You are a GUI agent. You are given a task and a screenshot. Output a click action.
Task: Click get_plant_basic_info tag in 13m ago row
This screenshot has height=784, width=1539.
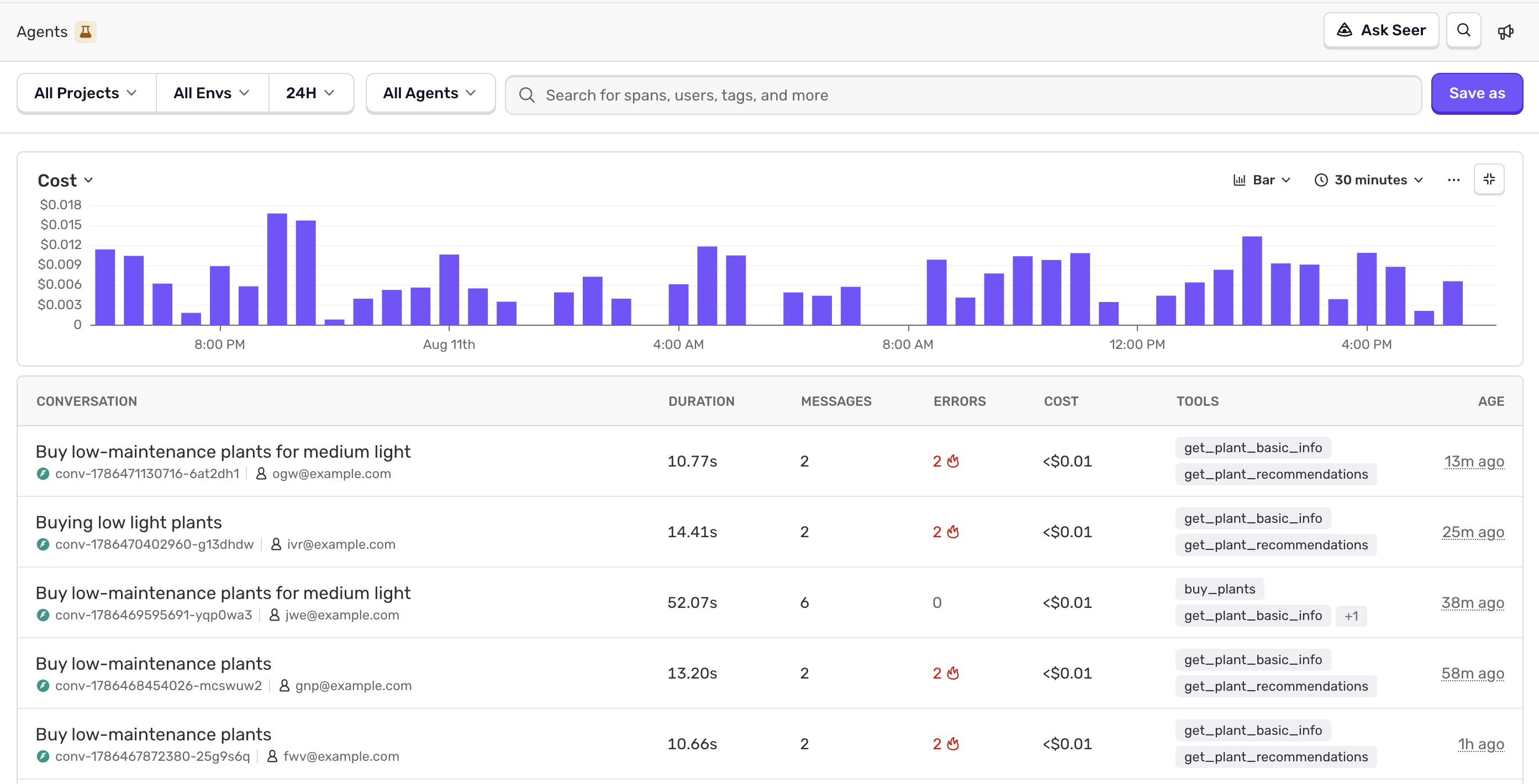click(x=1253, y=448)
